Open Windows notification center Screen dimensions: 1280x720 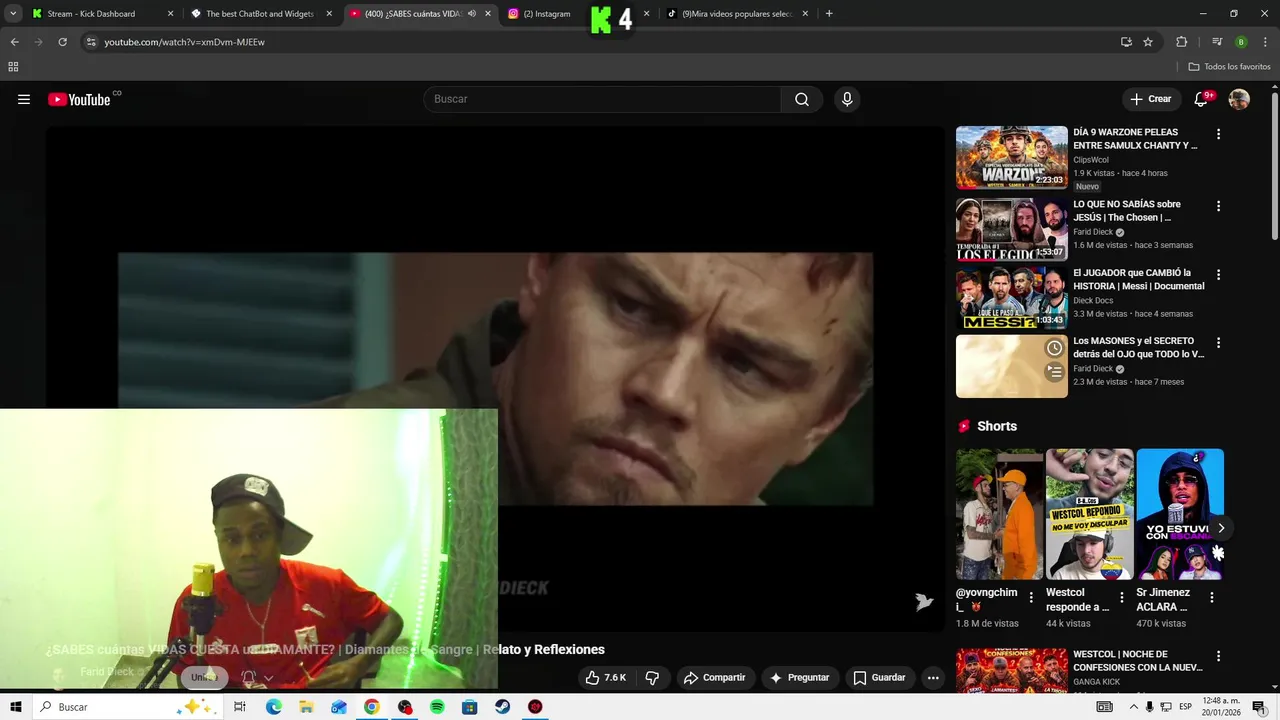pos(1258,707)
